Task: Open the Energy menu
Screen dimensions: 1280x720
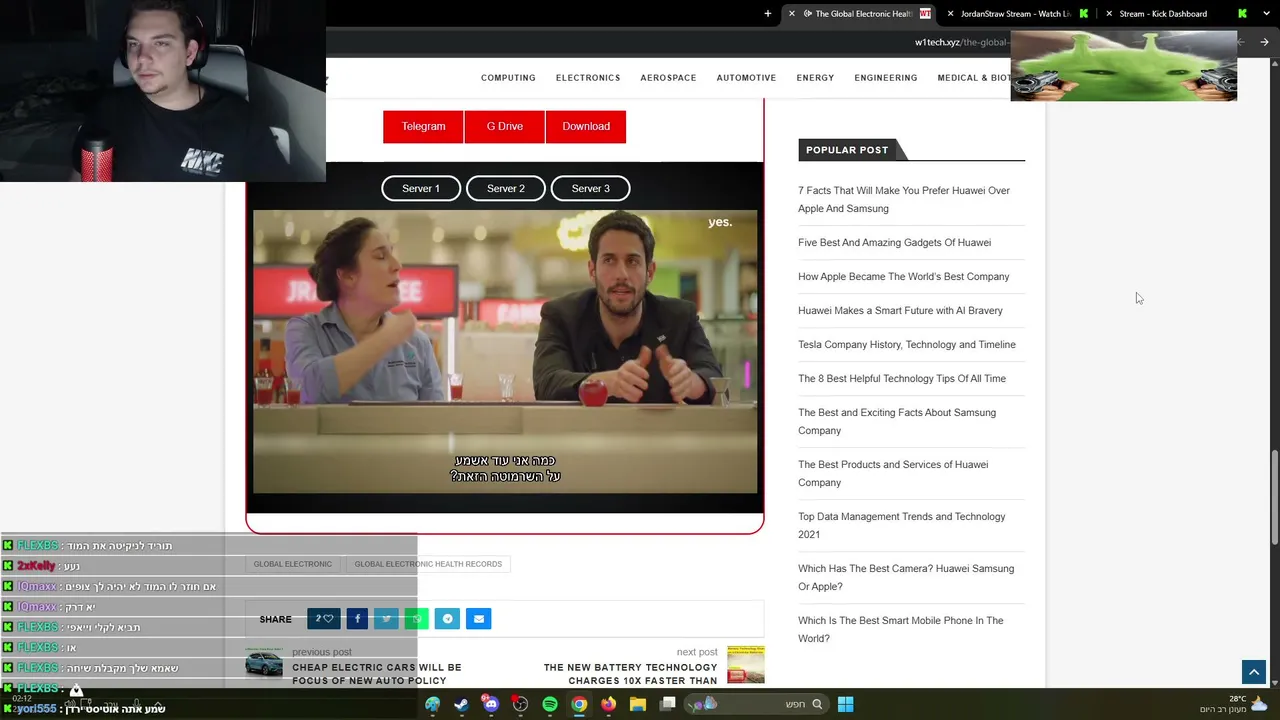Action: (815, 78)
